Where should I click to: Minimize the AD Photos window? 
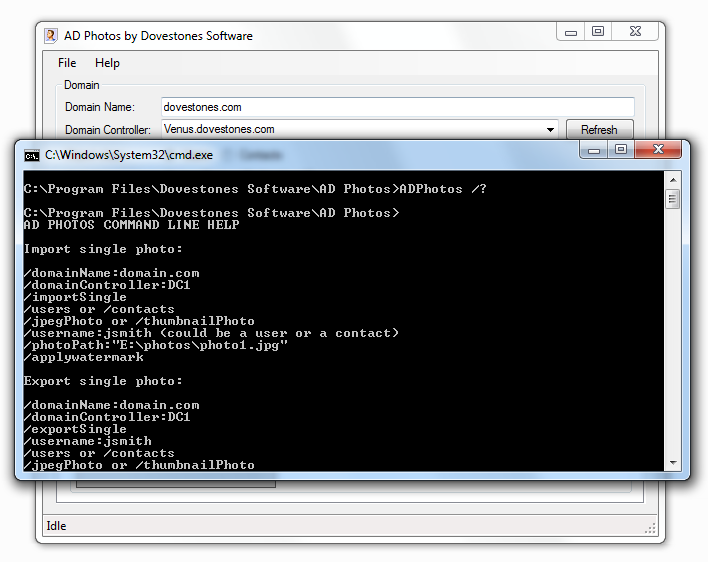pyautogui.click(x=571, y=32)
